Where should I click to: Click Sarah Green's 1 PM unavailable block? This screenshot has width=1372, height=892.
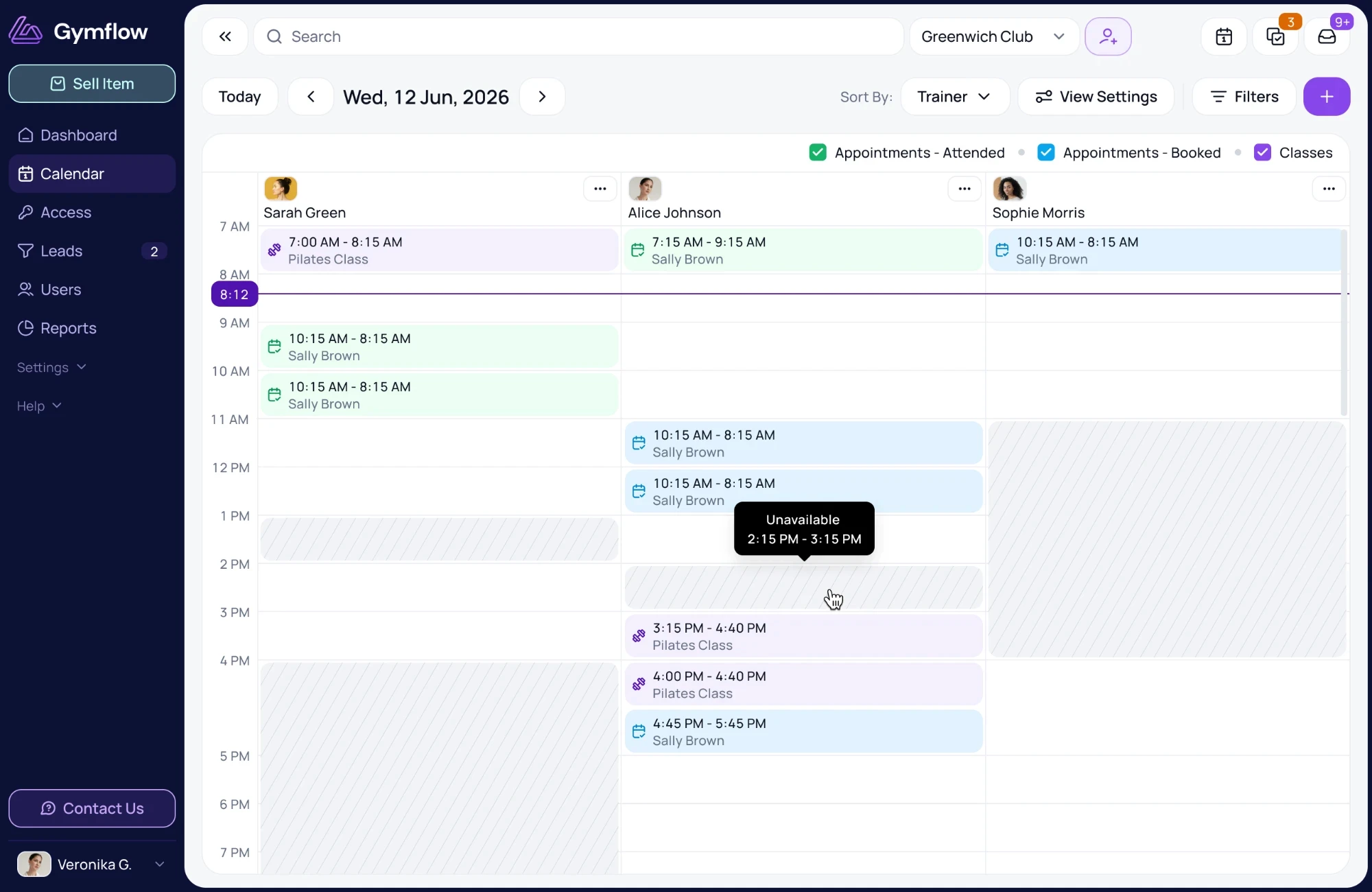pyautogui.click(x=439, y=539)
